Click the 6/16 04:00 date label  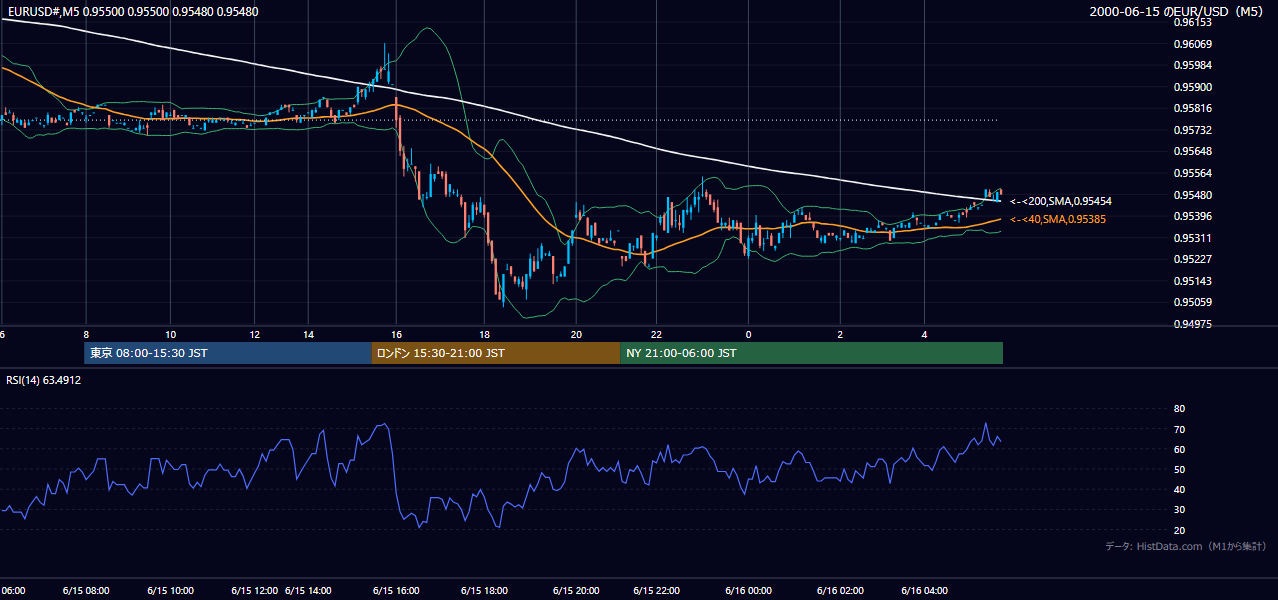pyautogui.click(x=925, y=591)
